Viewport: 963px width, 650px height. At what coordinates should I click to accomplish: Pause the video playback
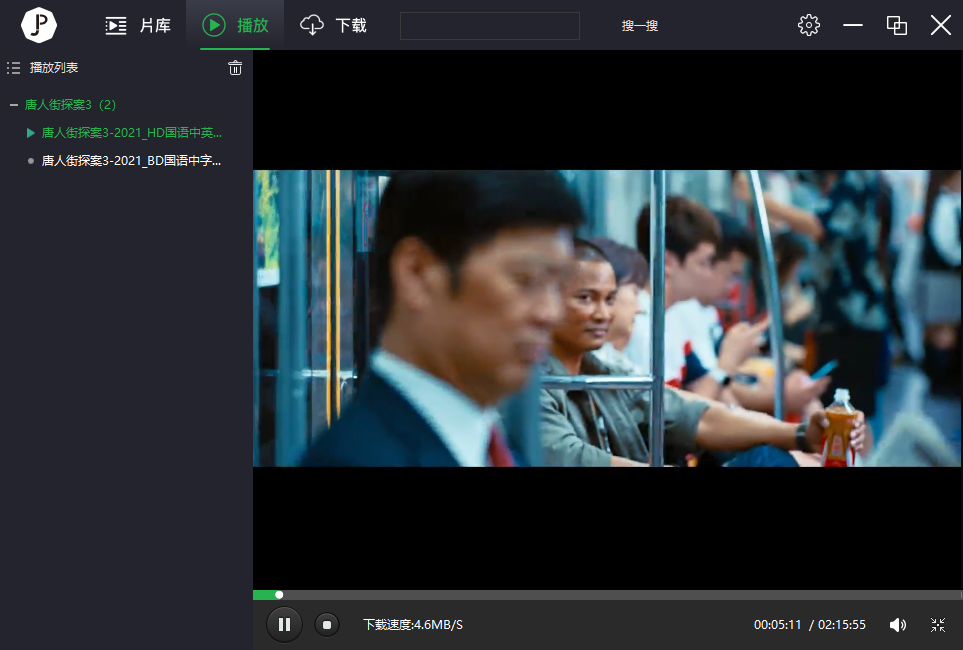pos(284,625)
